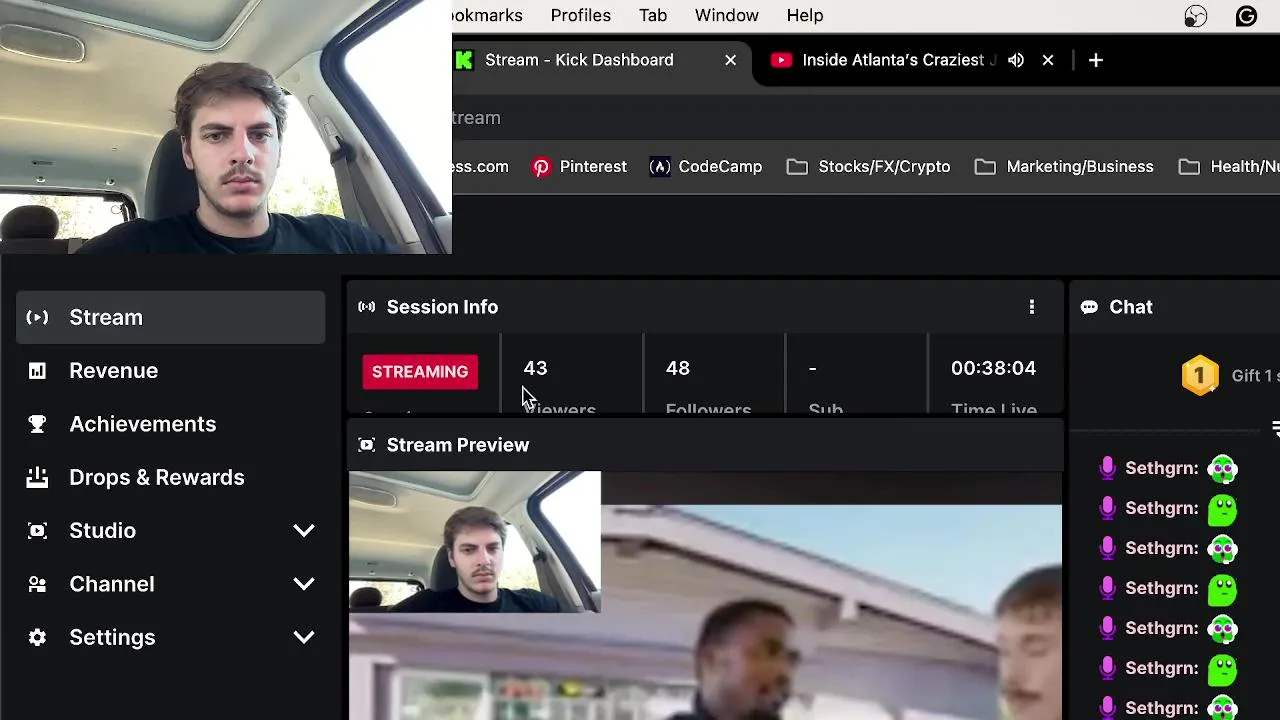Open the Help menu
The width and height of the screenshot is (1280, 720).
805,15
